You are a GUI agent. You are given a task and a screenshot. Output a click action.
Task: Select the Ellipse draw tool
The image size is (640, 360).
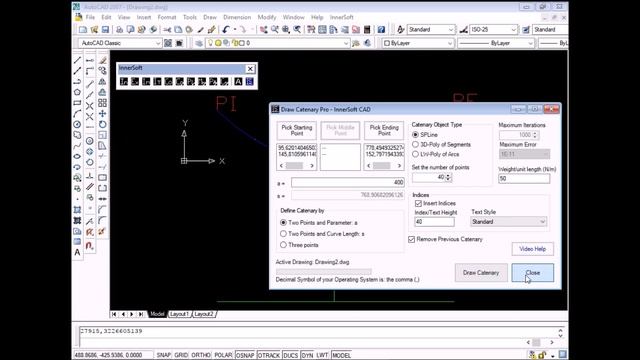77,156
